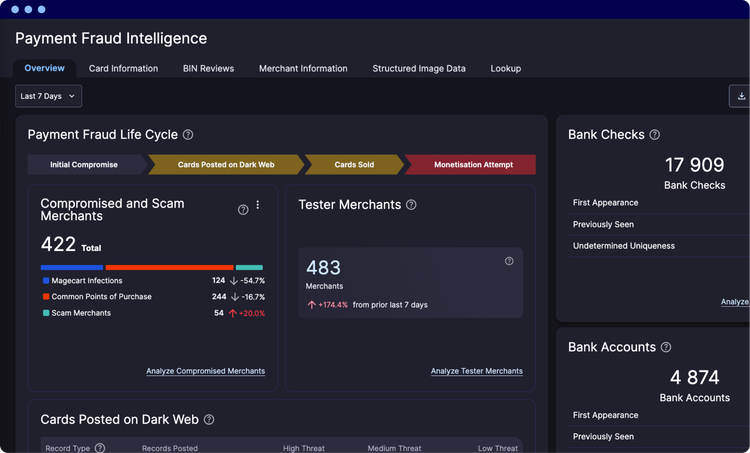Open help icon next to Bank Accounts

click(666, 347)
